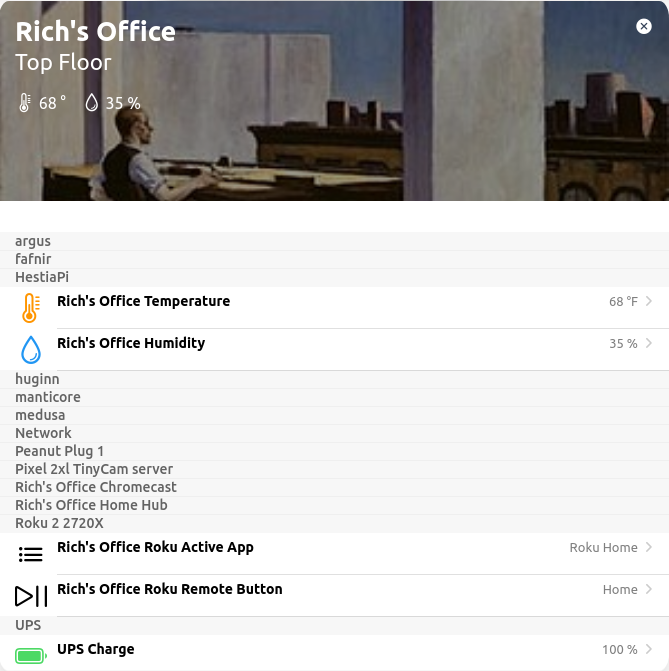Close the Rich's Office panel
Image resolution: width=669 pixels, height=671 pixels.
pos(644,27)
